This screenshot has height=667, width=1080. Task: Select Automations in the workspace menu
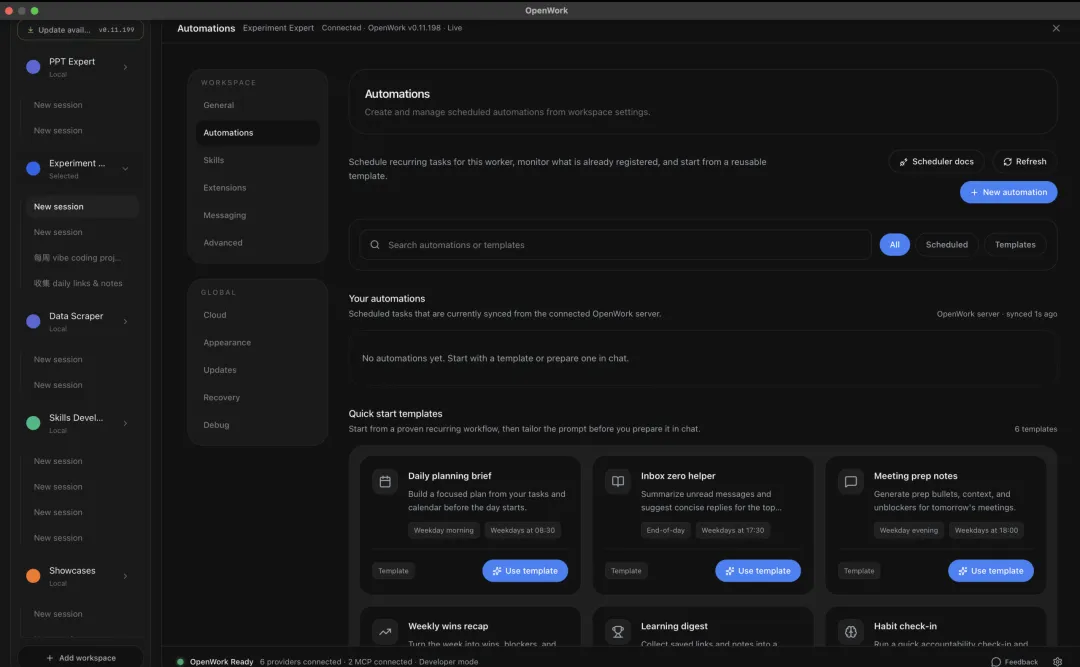tap(258, 133)
